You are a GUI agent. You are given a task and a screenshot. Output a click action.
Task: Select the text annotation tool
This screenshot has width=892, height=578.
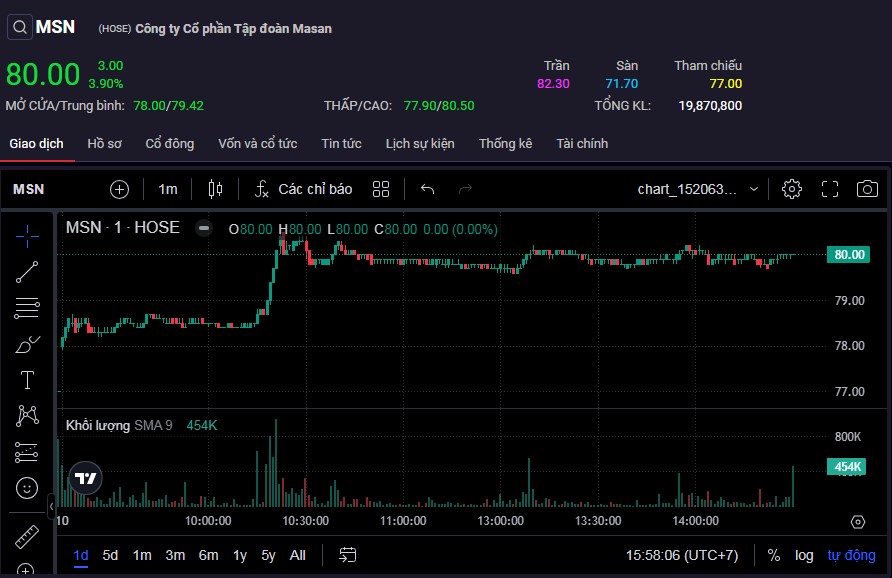pos(27,380)
